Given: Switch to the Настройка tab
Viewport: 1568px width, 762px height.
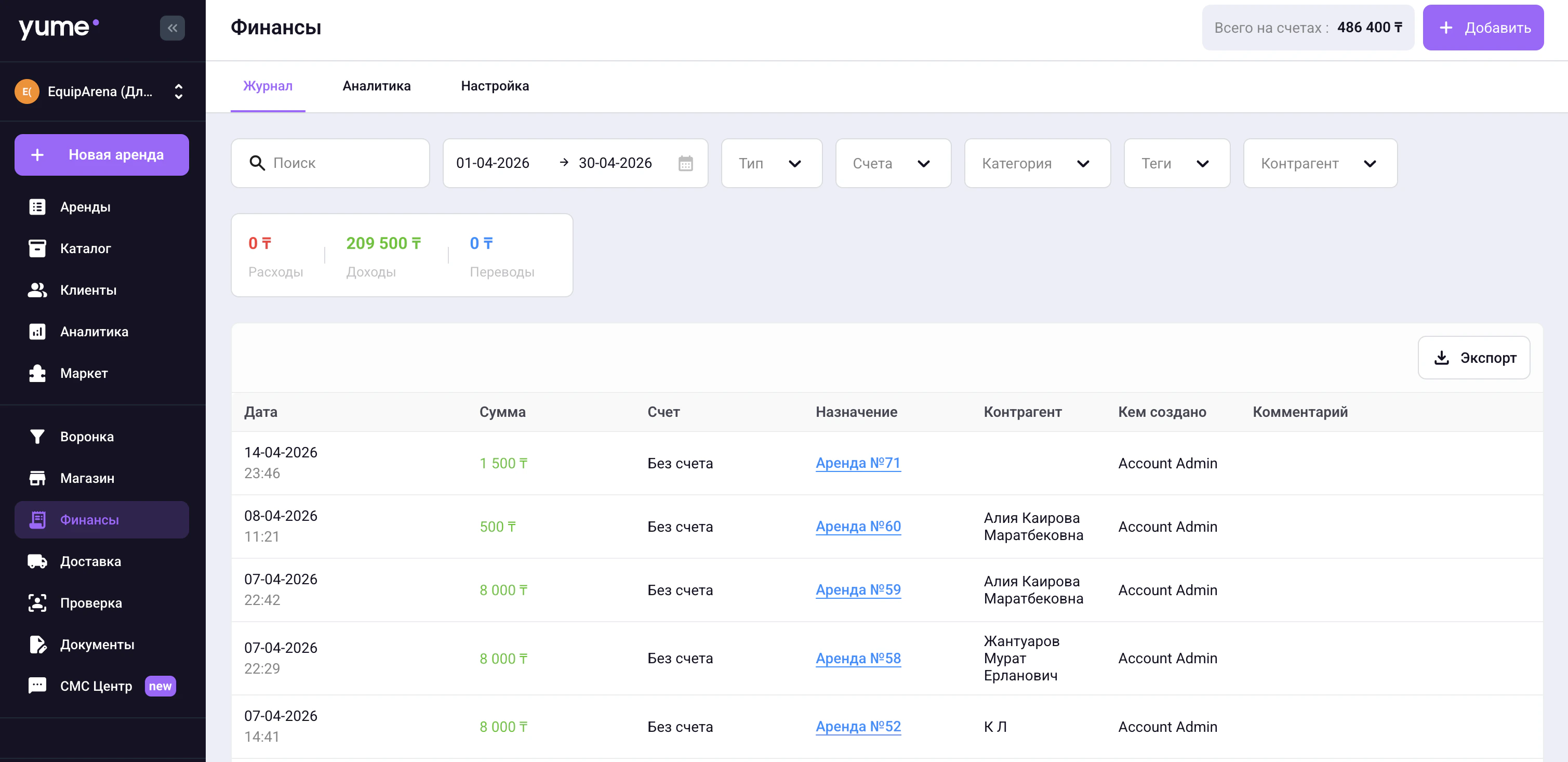Looking at the screenshot, I should click(494, 86).
